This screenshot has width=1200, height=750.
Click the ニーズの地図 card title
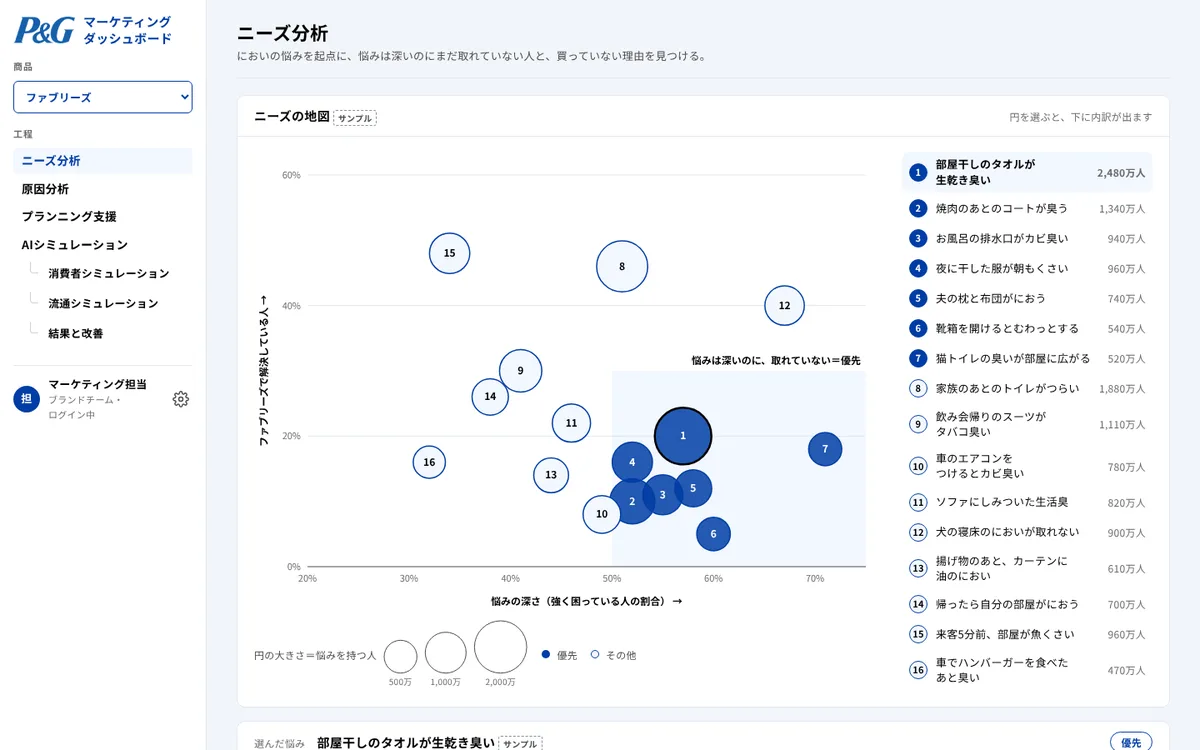pyautogui.click(x=292, y=117)
